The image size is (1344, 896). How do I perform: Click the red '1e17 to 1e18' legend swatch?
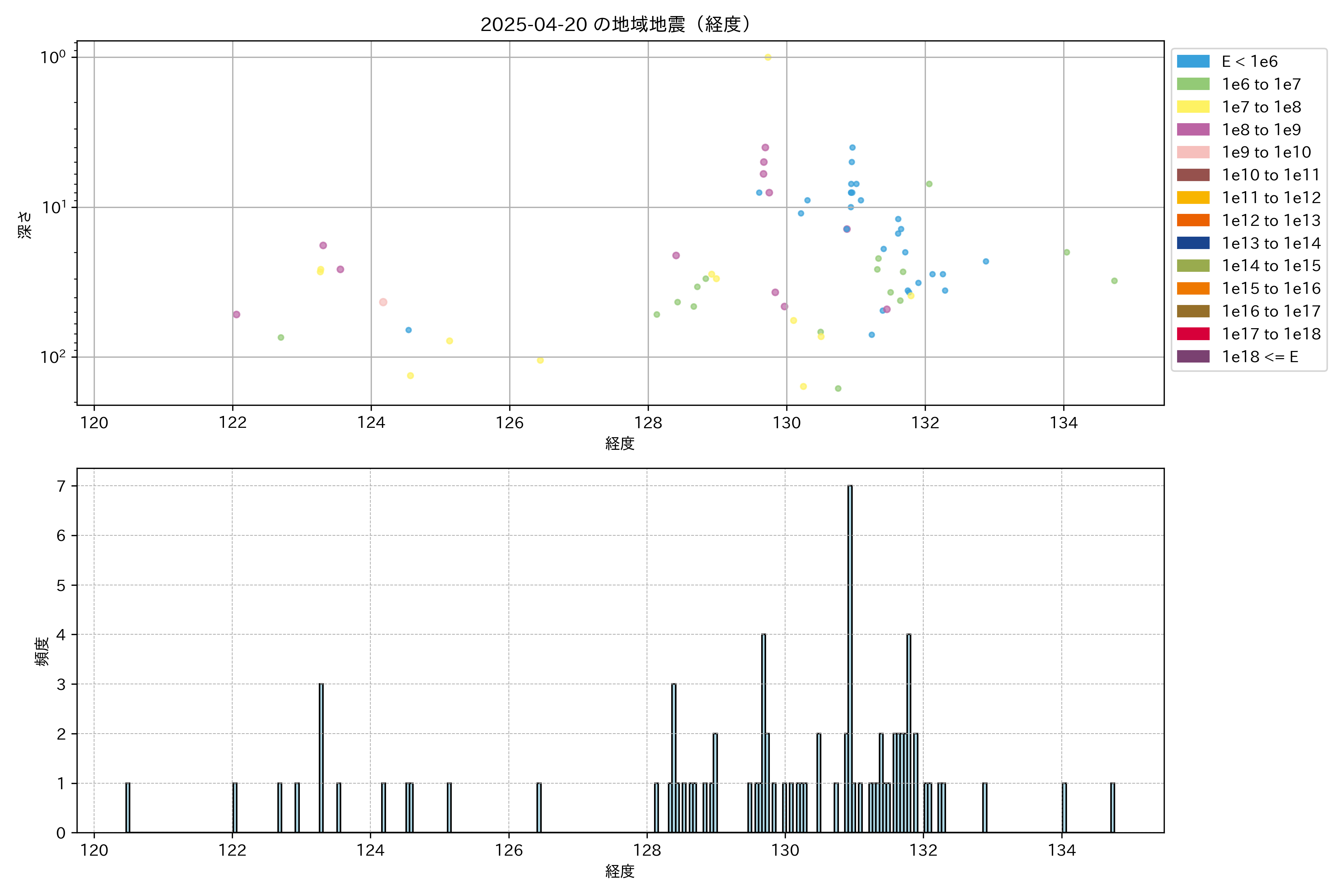(1193, 334)
